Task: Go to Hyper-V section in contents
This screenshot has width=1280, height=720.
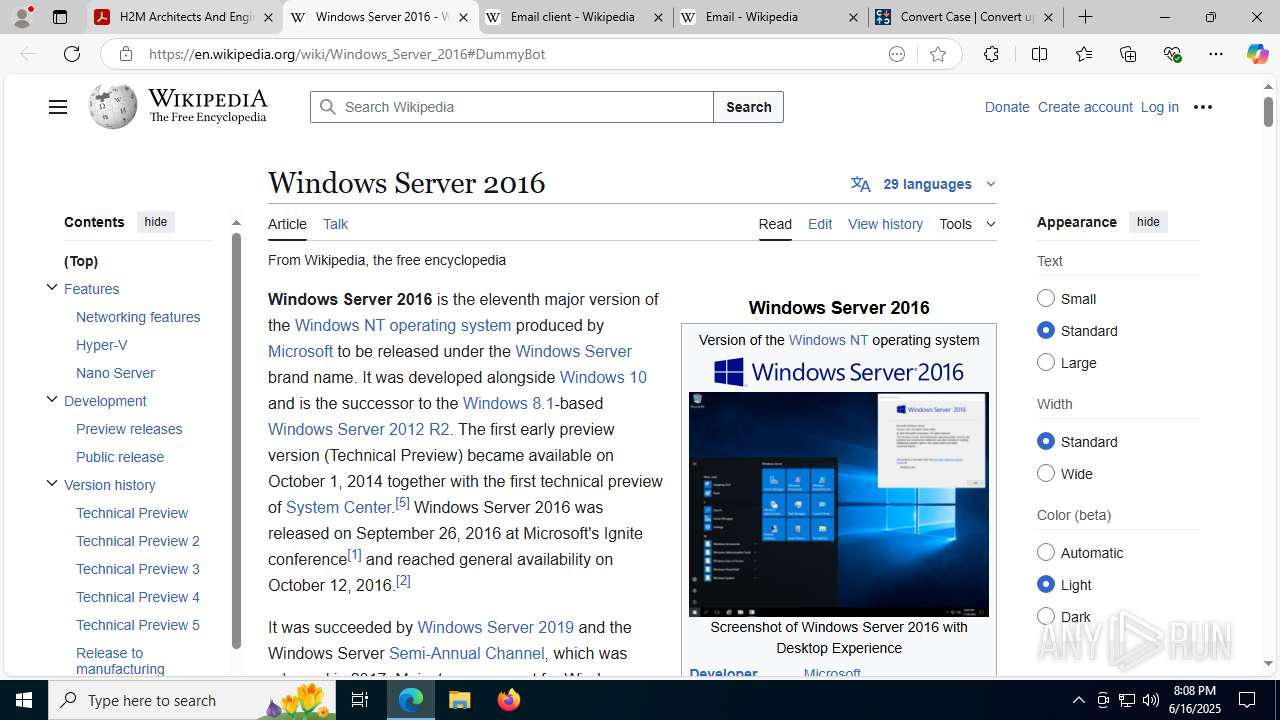Action: [102, 345]
